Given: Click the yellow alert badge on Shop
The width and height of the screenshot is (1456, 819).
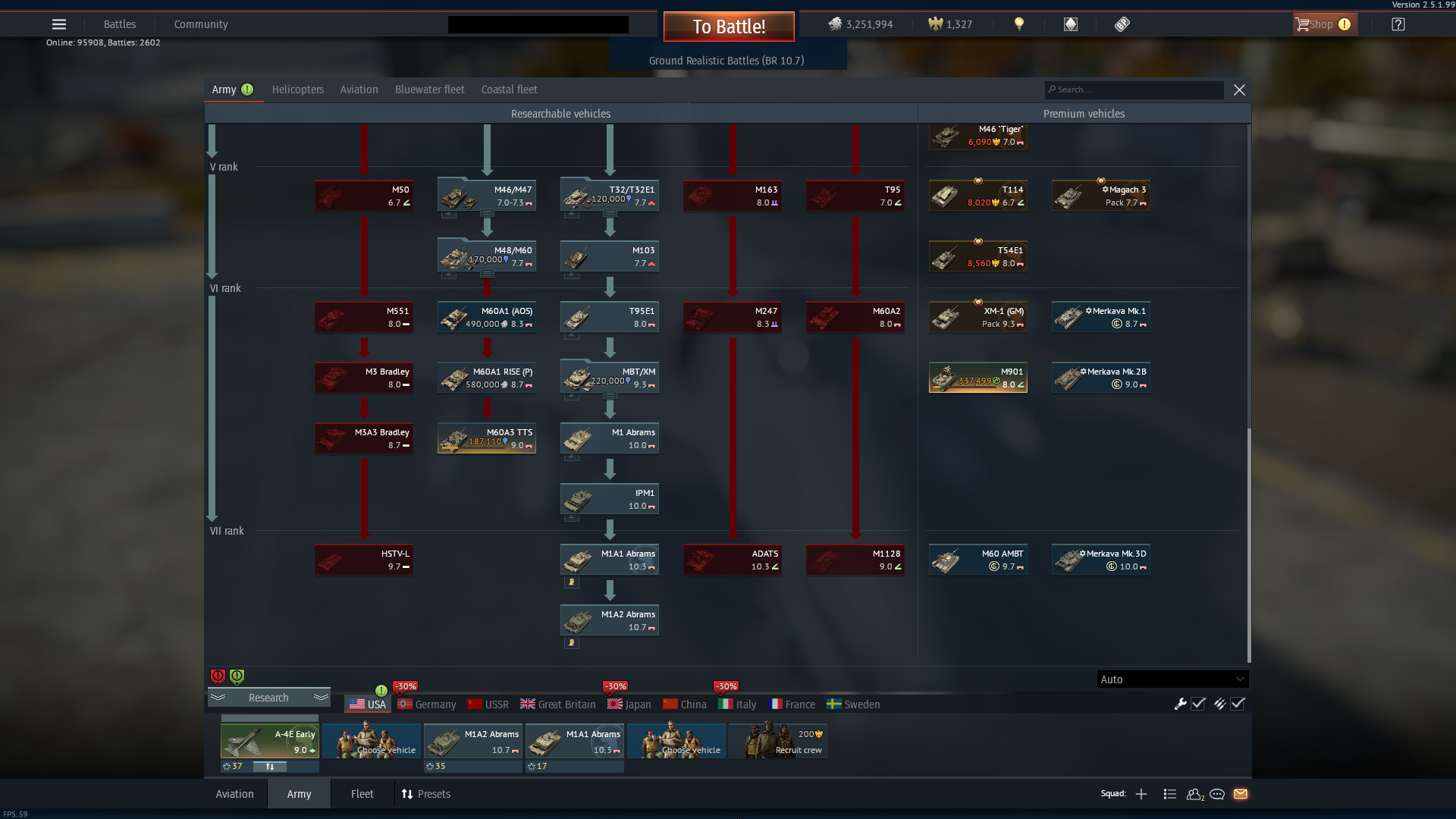Looking at the screenshot, I should click(x=1345, y=24).
